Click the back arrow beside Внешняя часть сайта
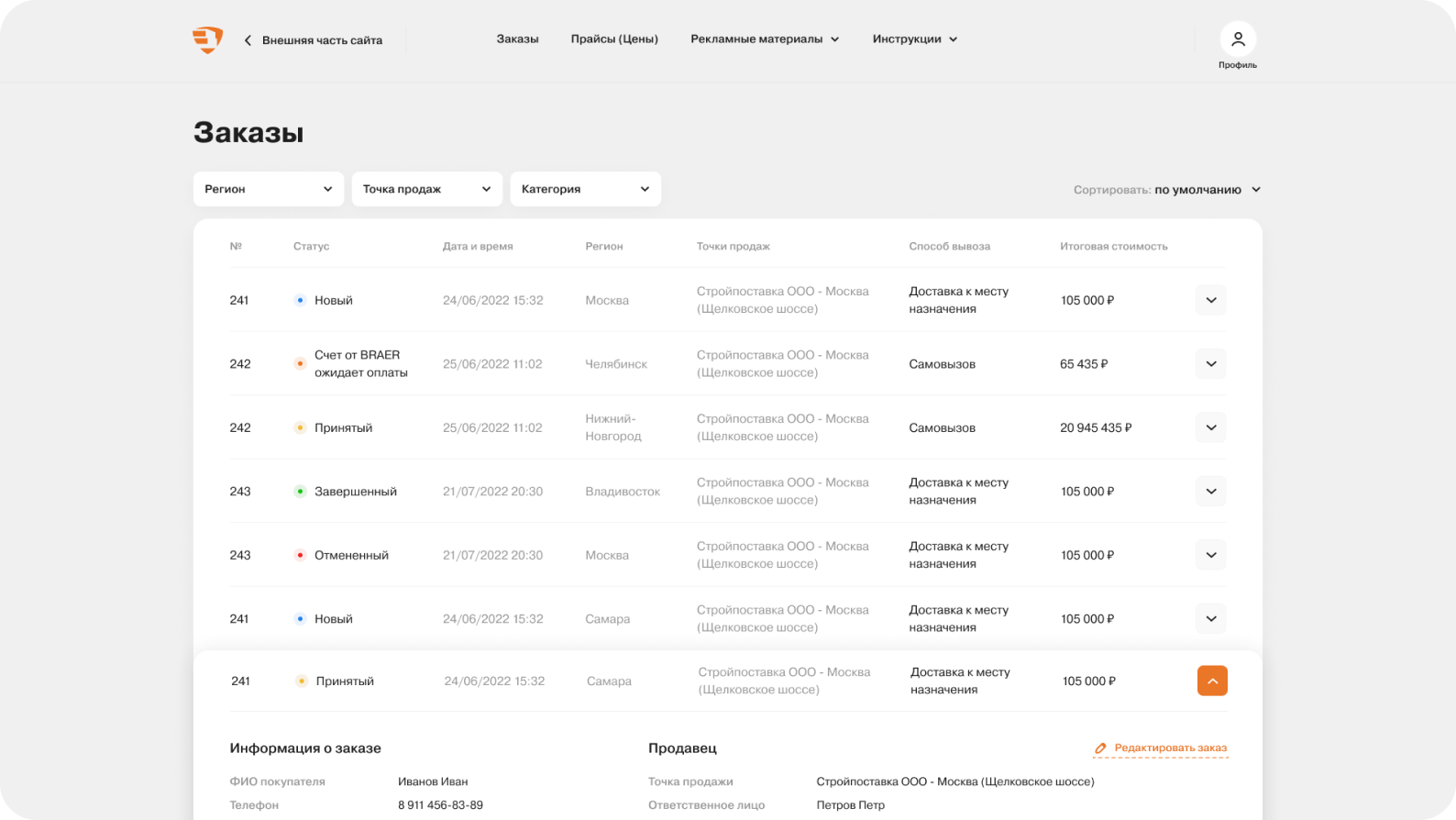The width and height of the screenshot is (1456, 820). click(248, 40)
